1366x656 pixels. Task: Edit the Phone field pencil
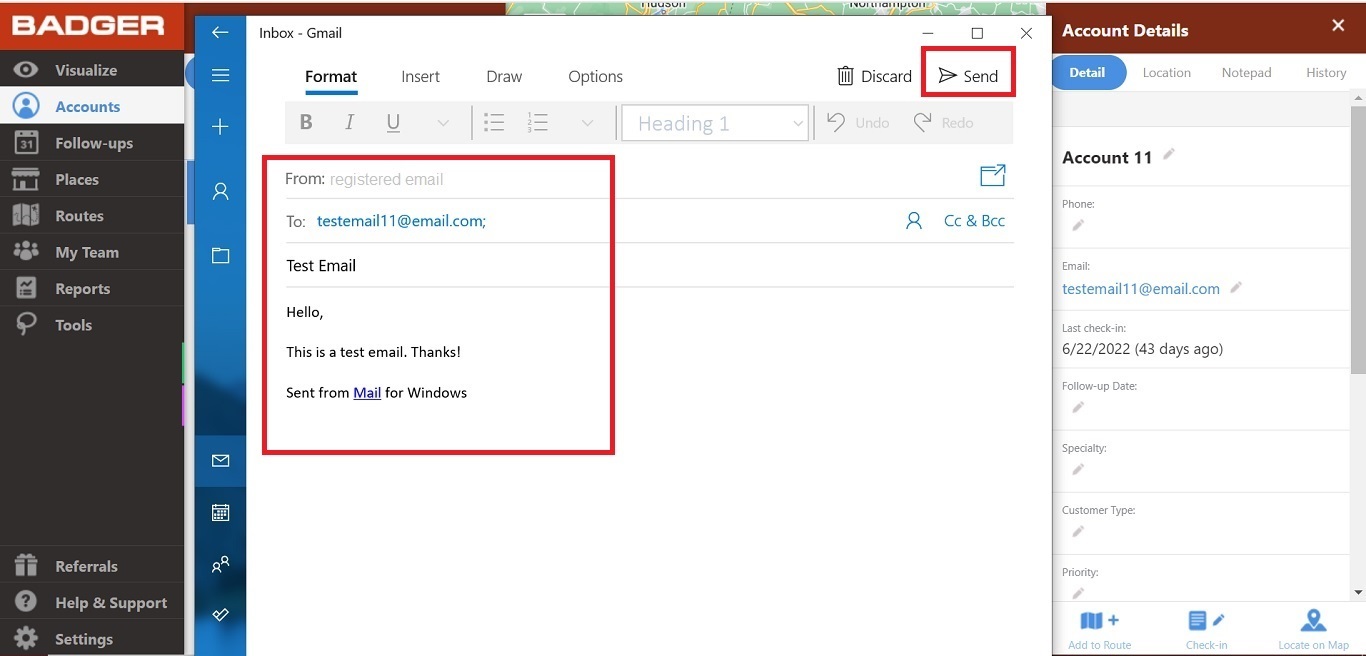pyautogui.click(x=1078, y=226)
